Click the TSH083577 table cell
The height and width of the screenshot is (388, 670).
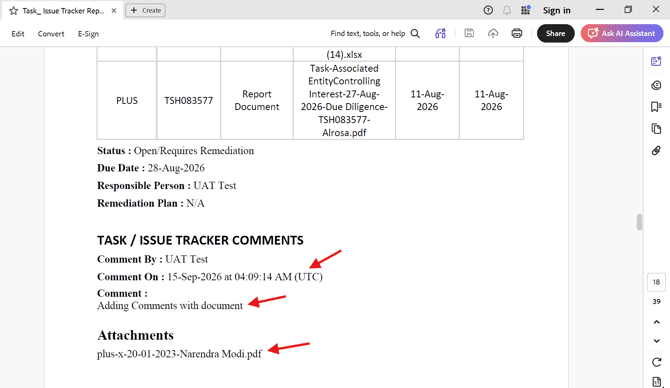188,100
